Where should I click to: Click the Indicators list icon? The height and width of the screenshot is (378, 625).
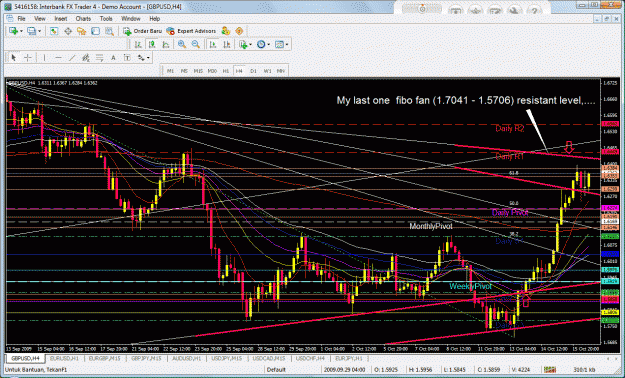tap(243, 44)
